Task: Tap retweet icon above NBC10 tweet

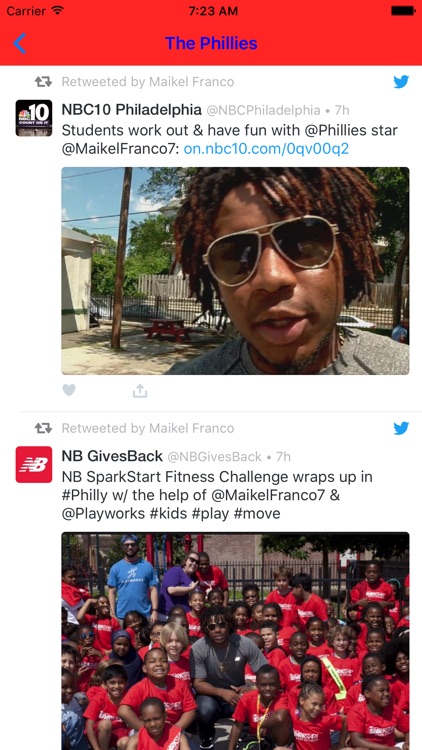Action: coord(44,82)
